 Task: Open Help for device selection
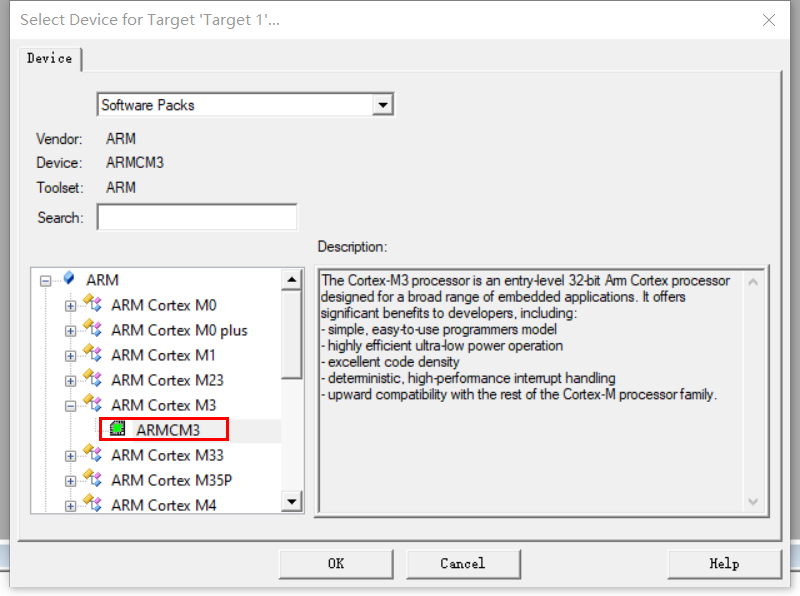point(724,564)
